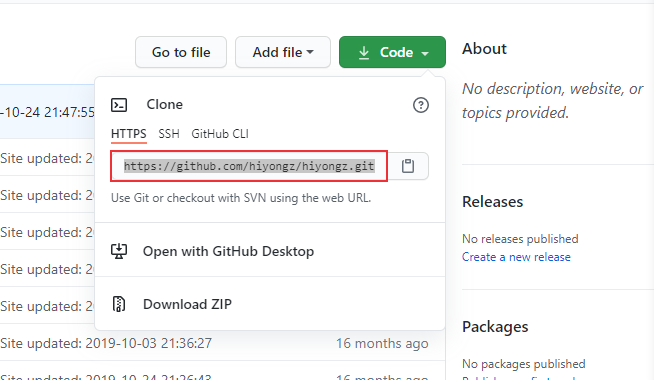
Task: Click 'No releases published' text
Action: (x=520, y=239)
